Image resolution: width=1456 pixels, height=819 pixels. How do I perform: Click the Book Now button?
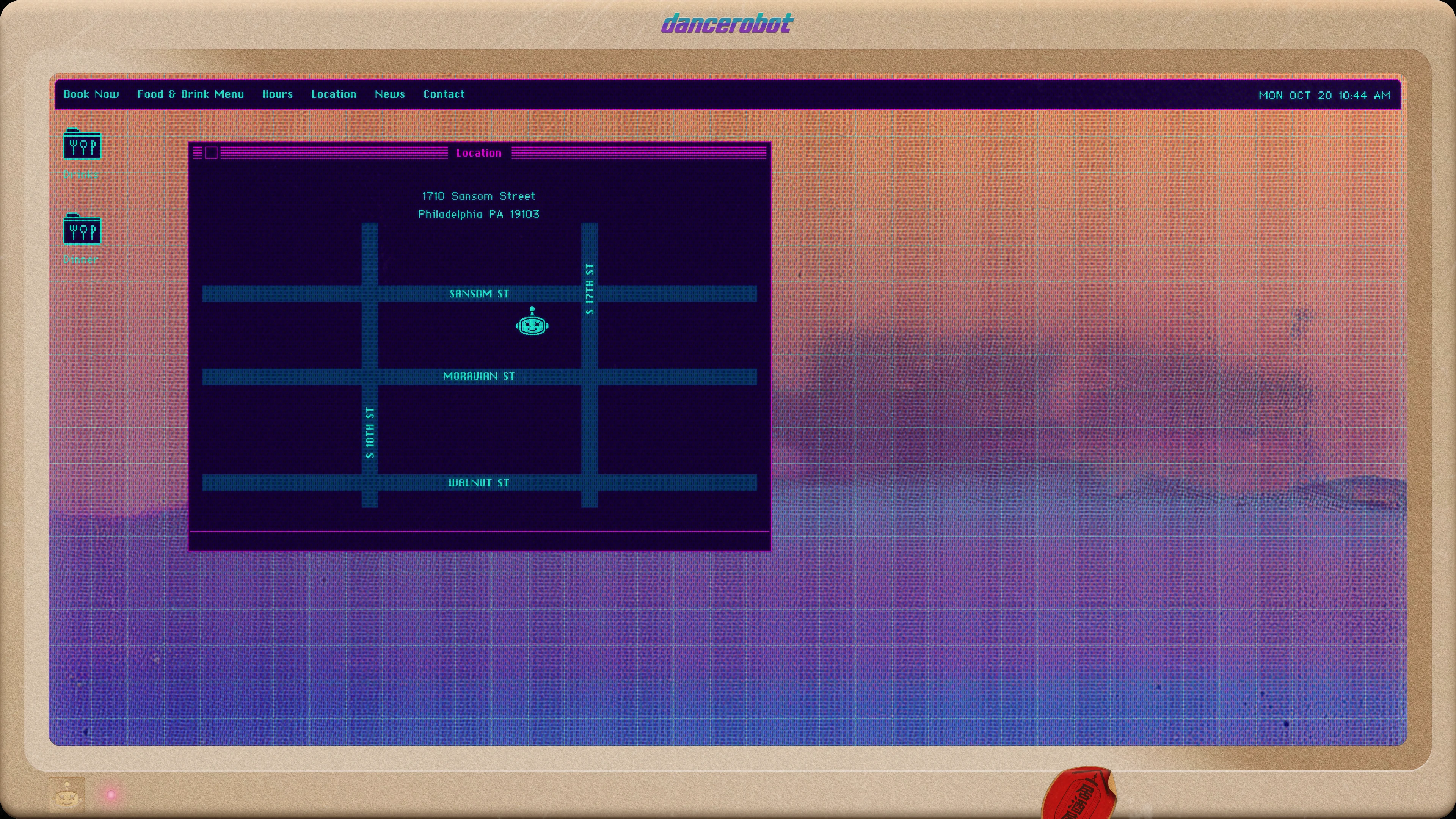91,94
